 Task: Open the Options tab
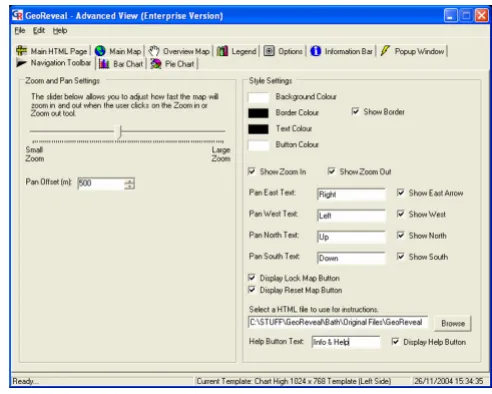283,51
